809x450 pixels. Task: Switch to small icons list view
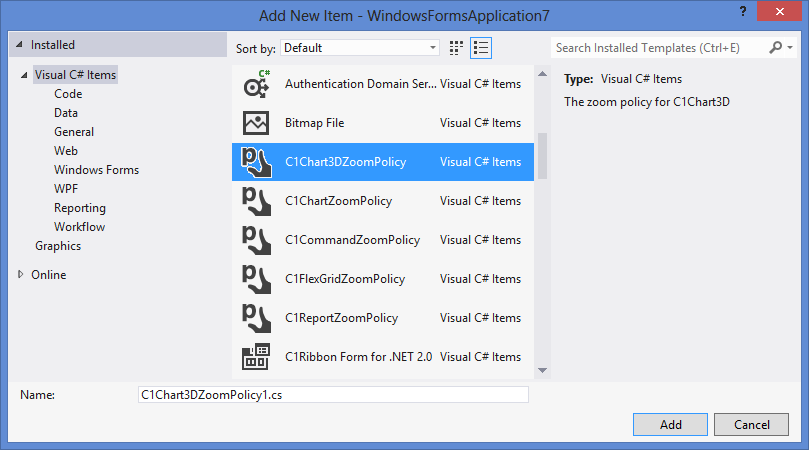click(481, 47)
